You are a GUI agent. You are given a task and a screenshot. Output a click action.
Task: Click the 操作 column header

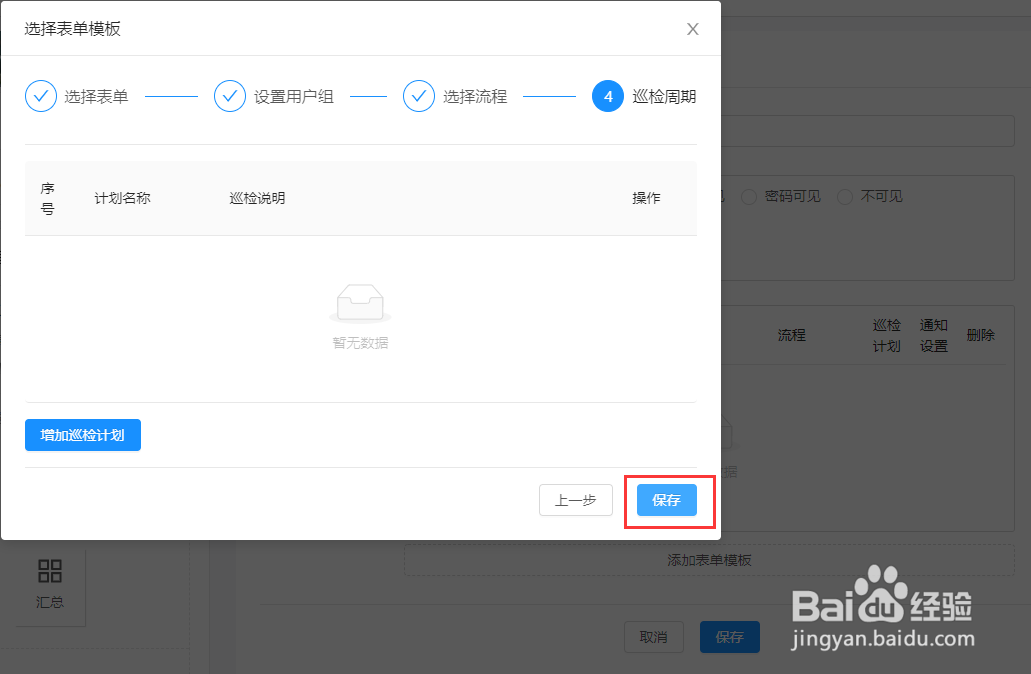(x=646, y=197)
